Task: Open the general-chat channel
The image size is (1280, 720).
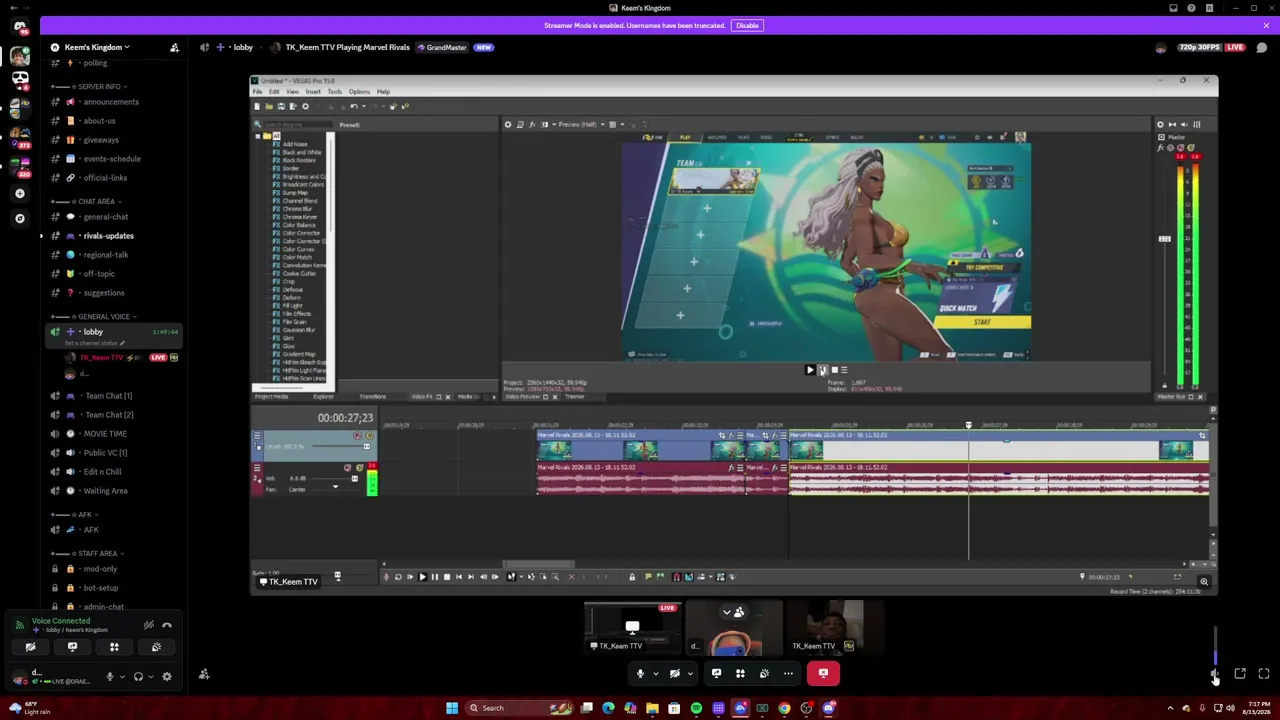Action: (113, 217)
